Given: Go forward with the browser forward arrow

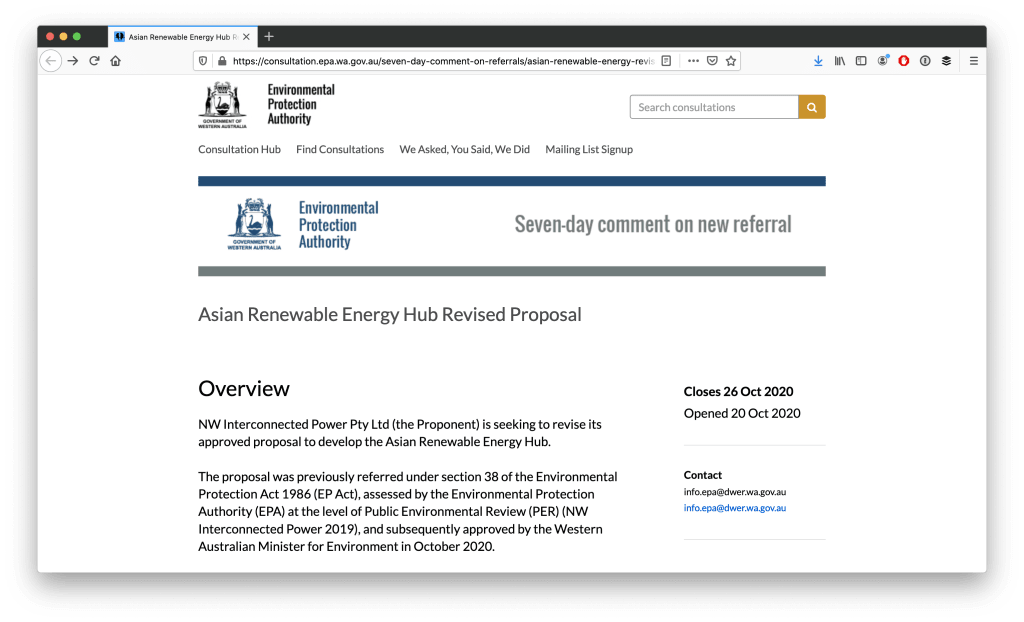Looking at the screenshot, I should (73, 61).
